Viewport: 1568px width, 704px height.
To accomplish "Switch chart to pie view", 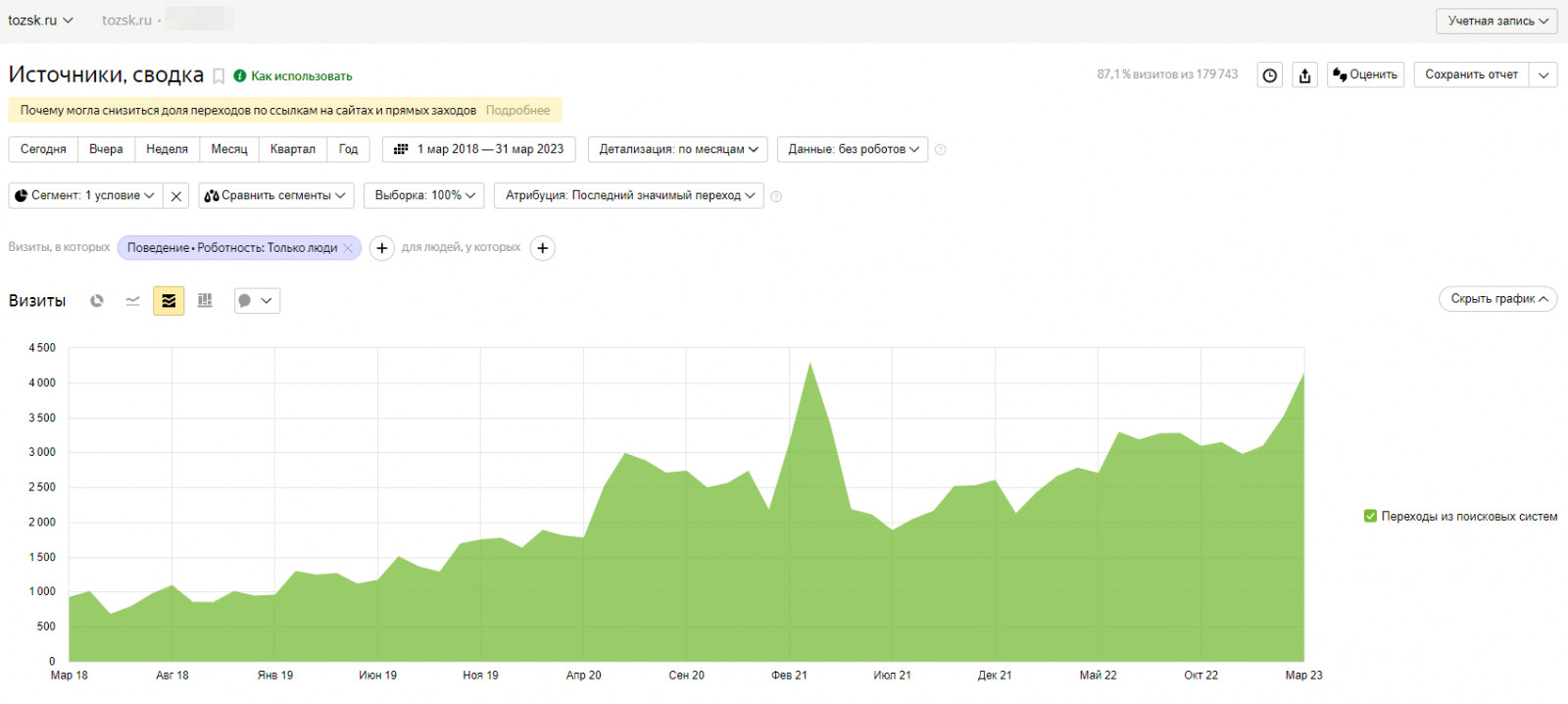I will [x=97, y=301].
